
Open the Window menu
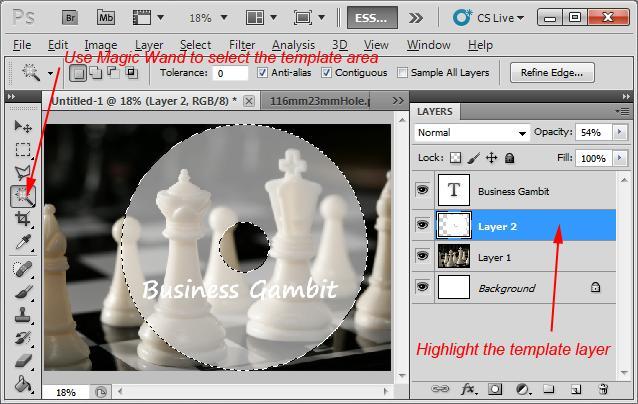point(428,45)
